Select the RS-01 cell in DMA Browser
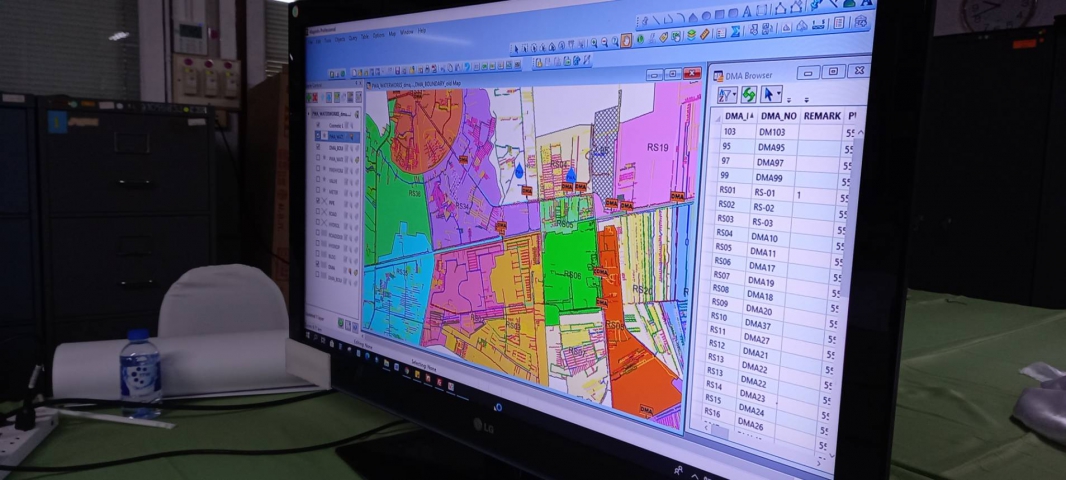Viewport: 1066px width, 480px height. click(765, 193)
